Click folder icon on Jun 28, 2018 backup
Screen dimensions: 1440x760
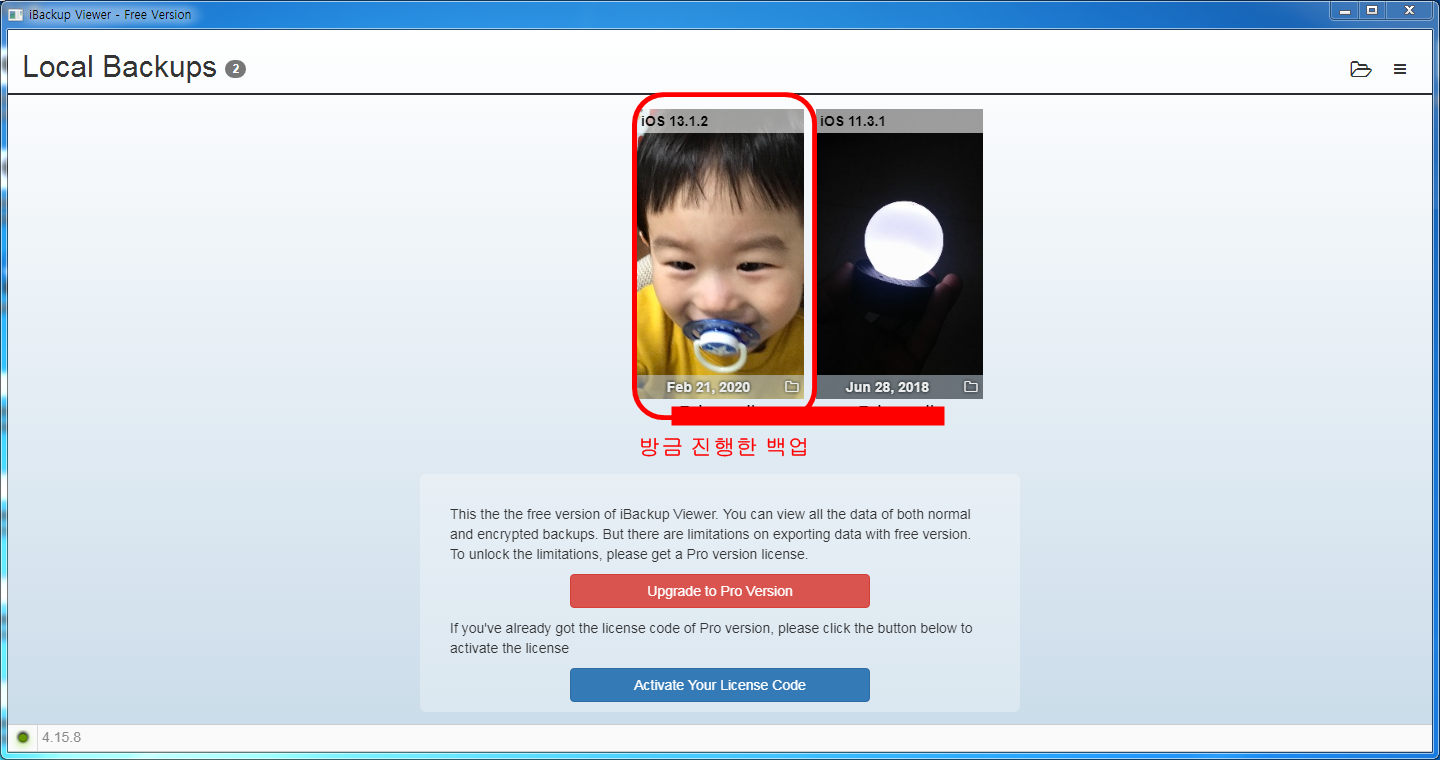(970, 387)
